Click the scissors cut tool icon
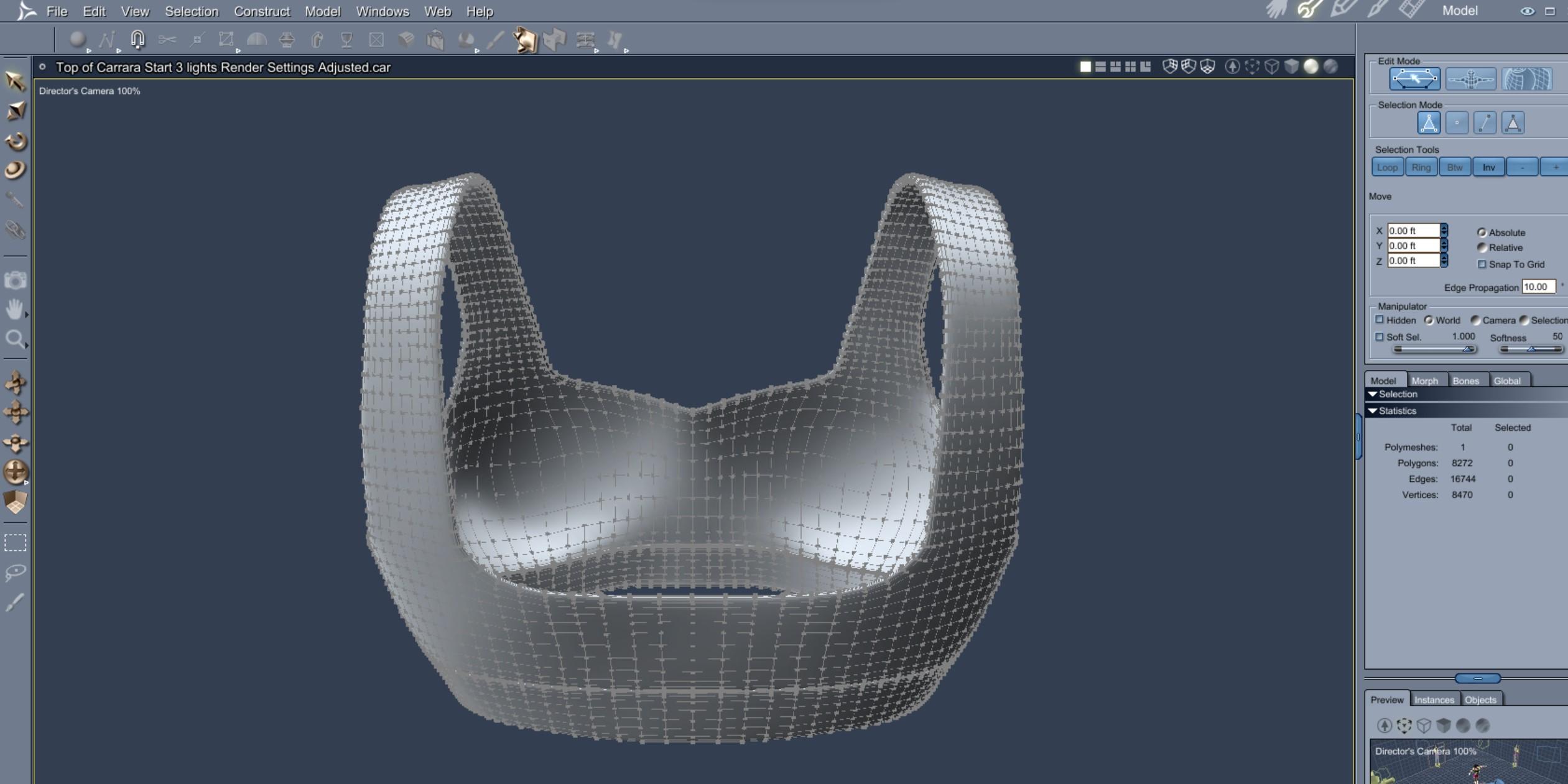Viewport: 1568px width, 784px height. [x=167, y=40]
